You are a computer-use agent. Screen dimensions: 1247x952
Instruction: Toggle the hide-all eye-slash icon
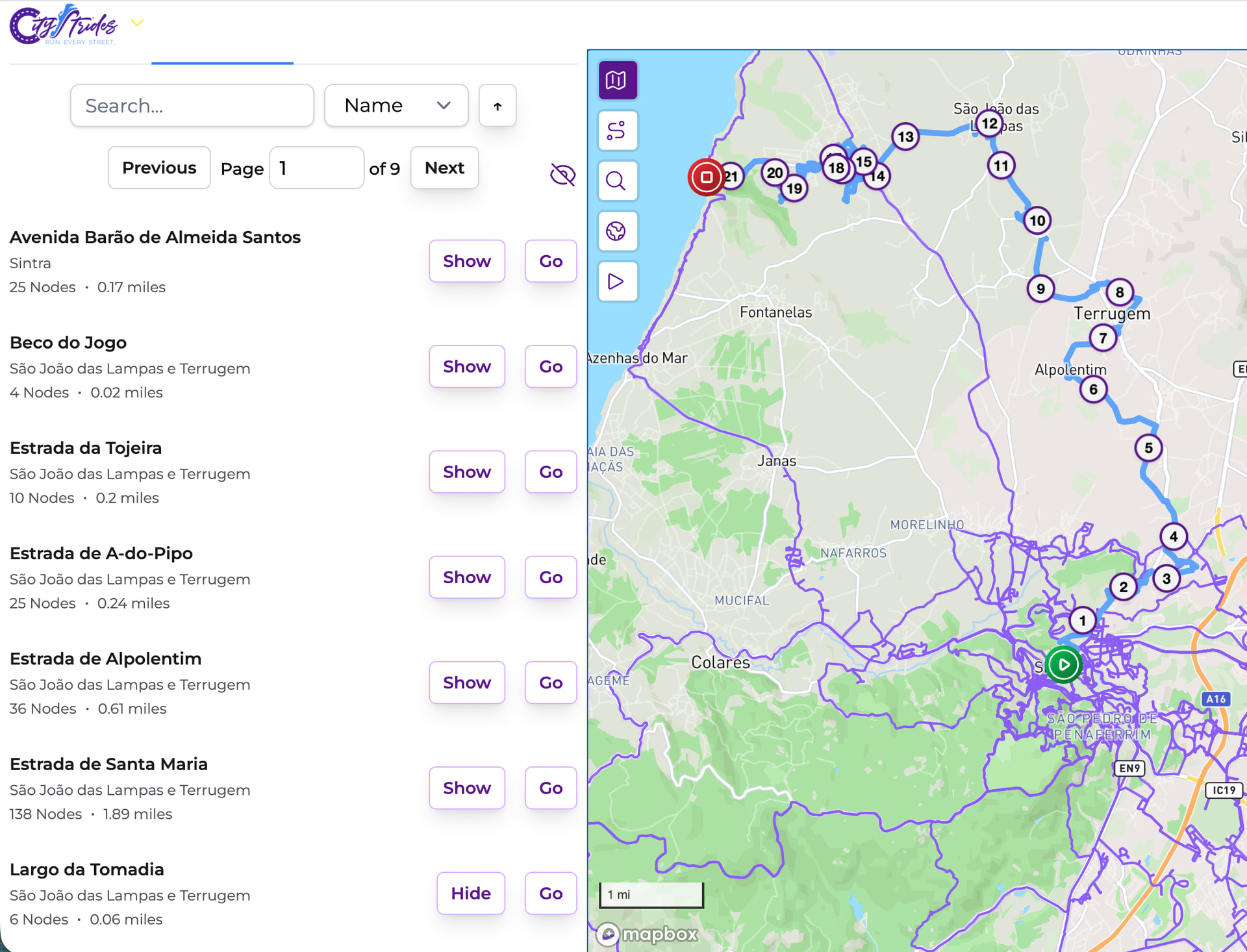point(562,174)
